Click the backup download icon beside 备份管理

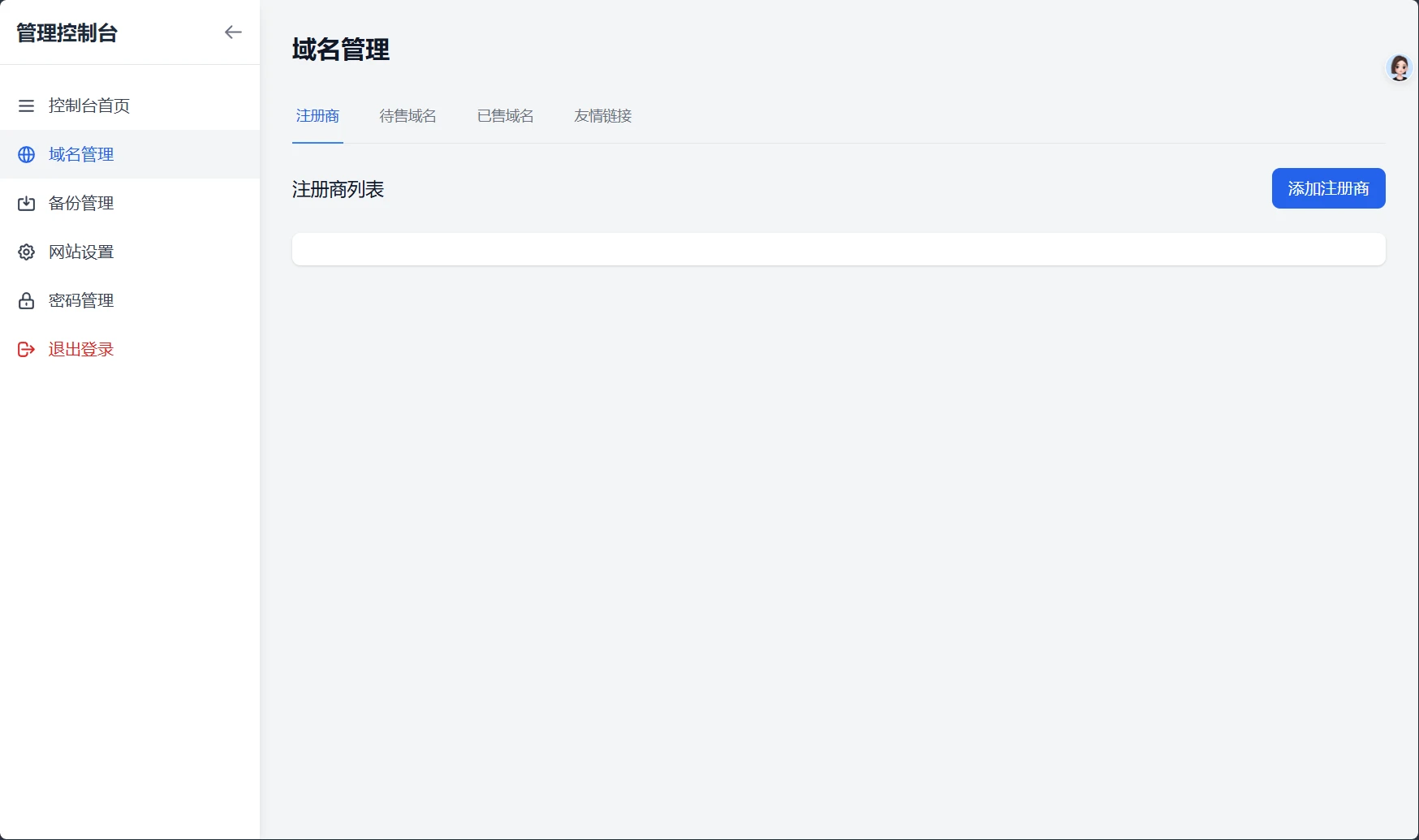[26, 203]
